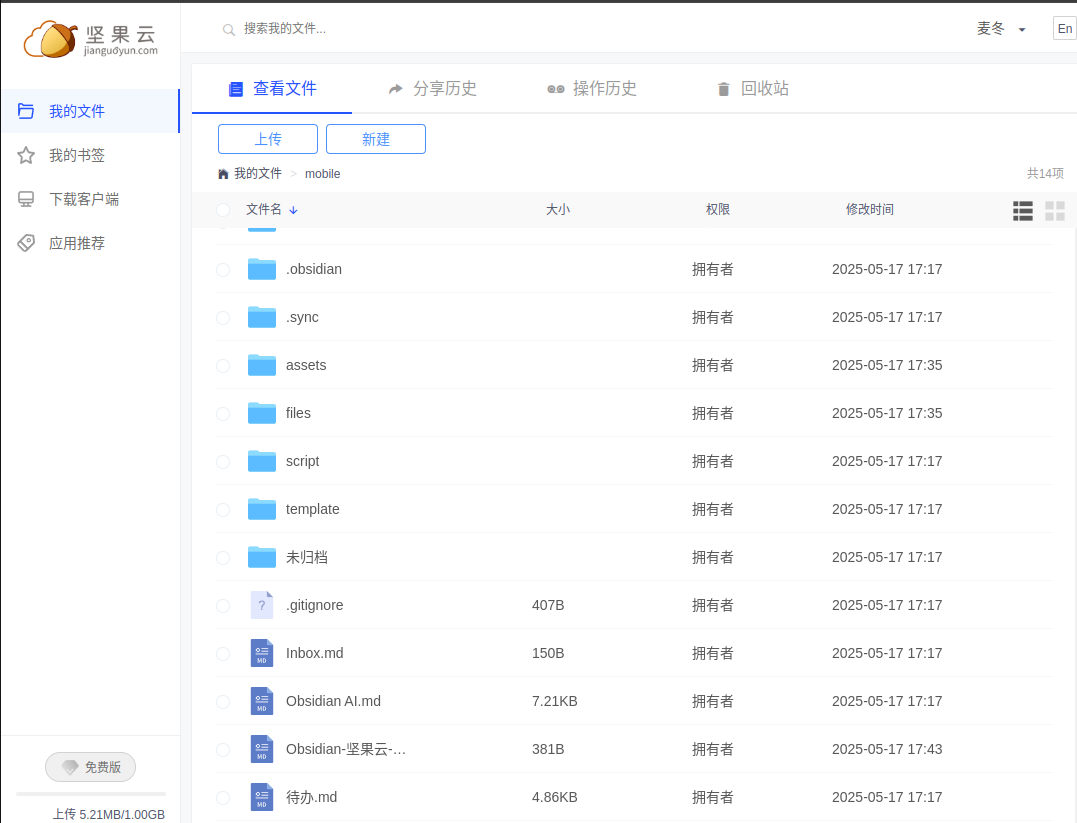1077x823 pixels.
Task: Open the assets folder icon
Action: (262, 365)
